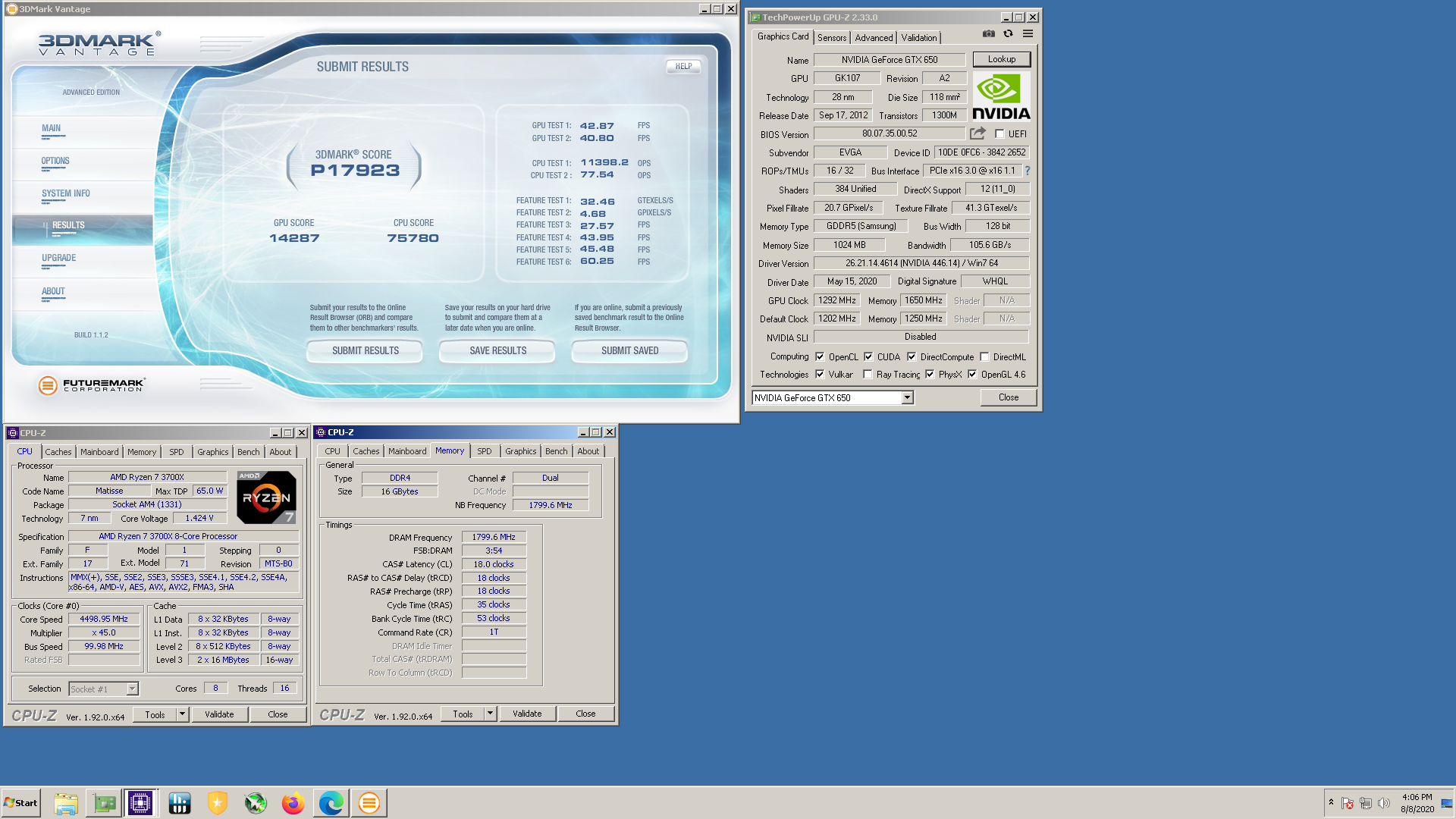Open the Upgrade section in 3DMark sidebar
Screen dimensions: 1456x819
click(58, 258)
